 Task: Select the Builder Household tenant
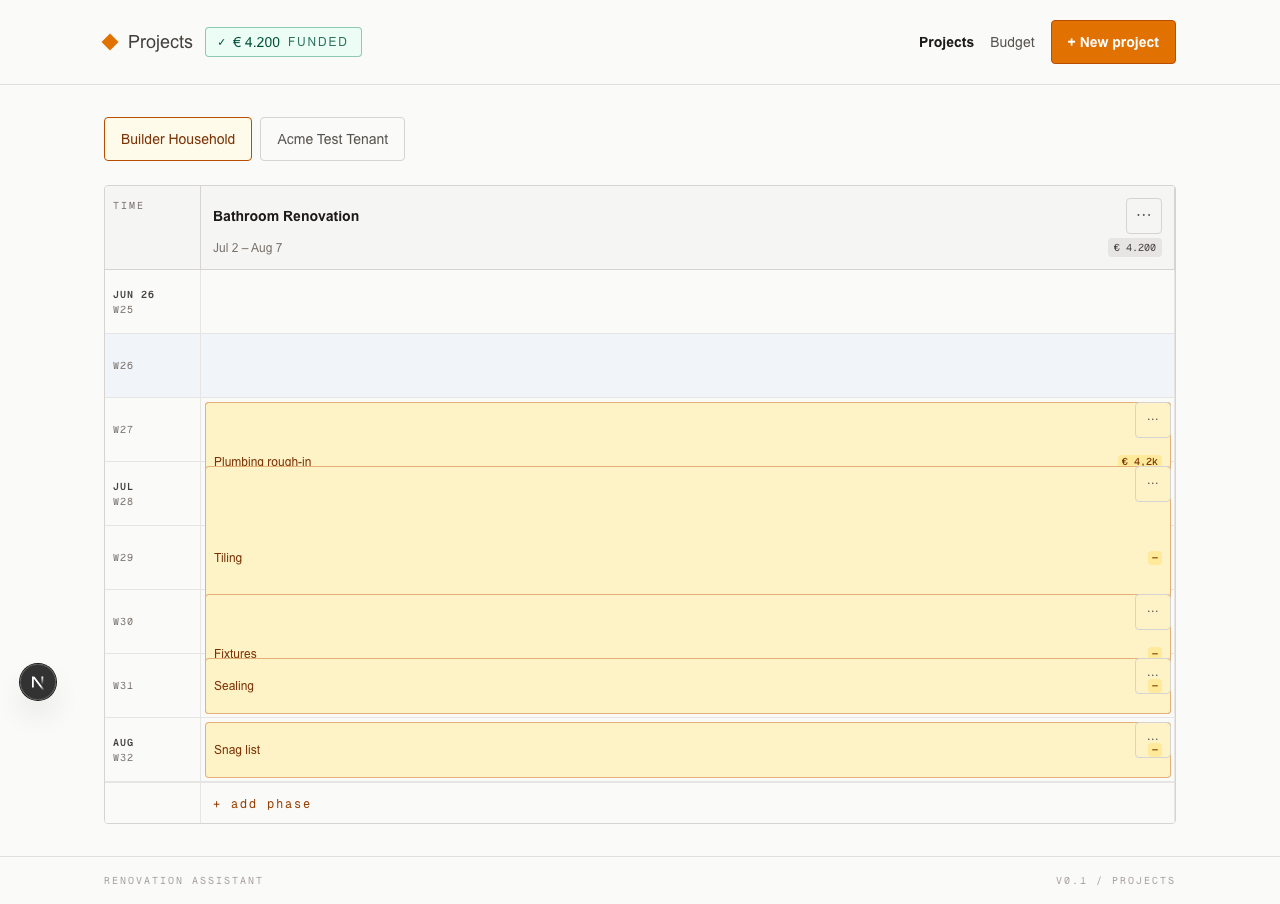[178, 139]
